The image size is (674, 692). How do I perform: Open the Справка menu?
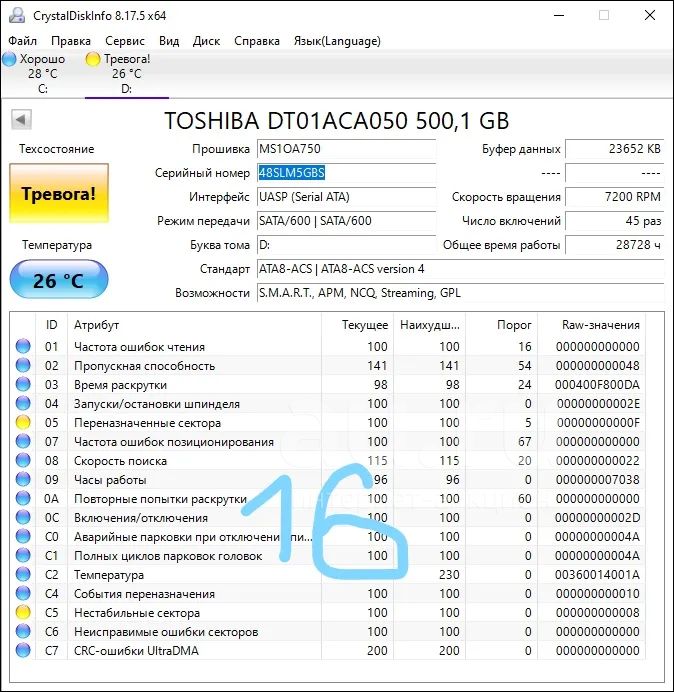point(257,41)
